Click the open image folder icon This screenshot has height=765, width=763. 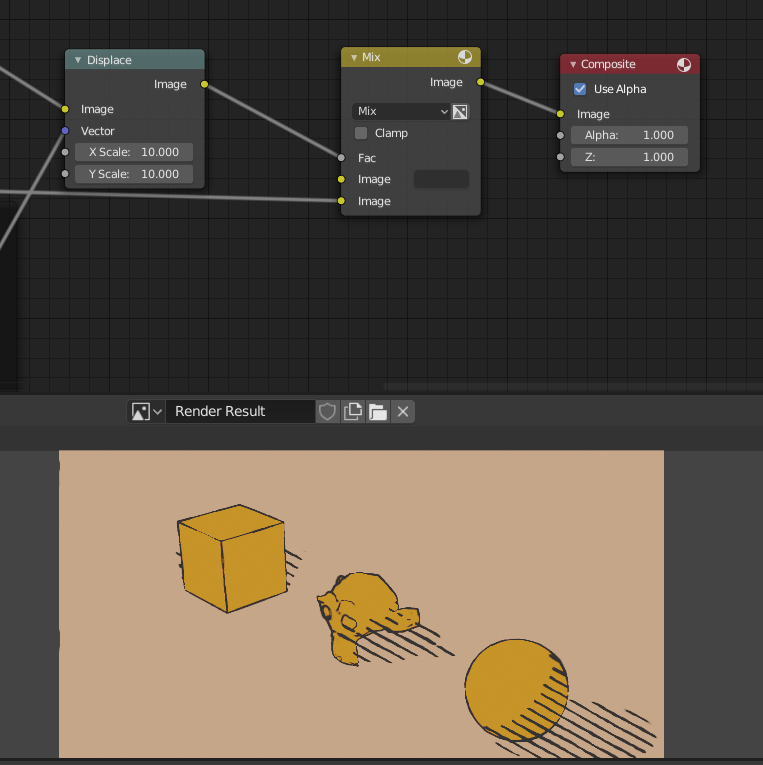pos(378,412)
